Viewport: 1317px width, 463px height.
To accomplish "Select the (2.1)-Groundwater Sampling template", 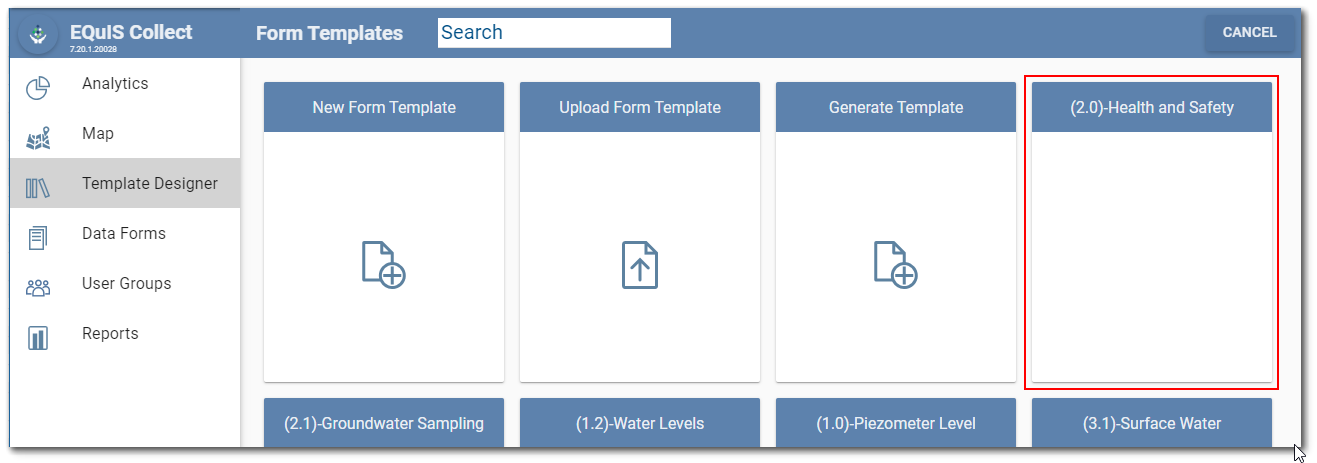I will click(x=384, y=423).
